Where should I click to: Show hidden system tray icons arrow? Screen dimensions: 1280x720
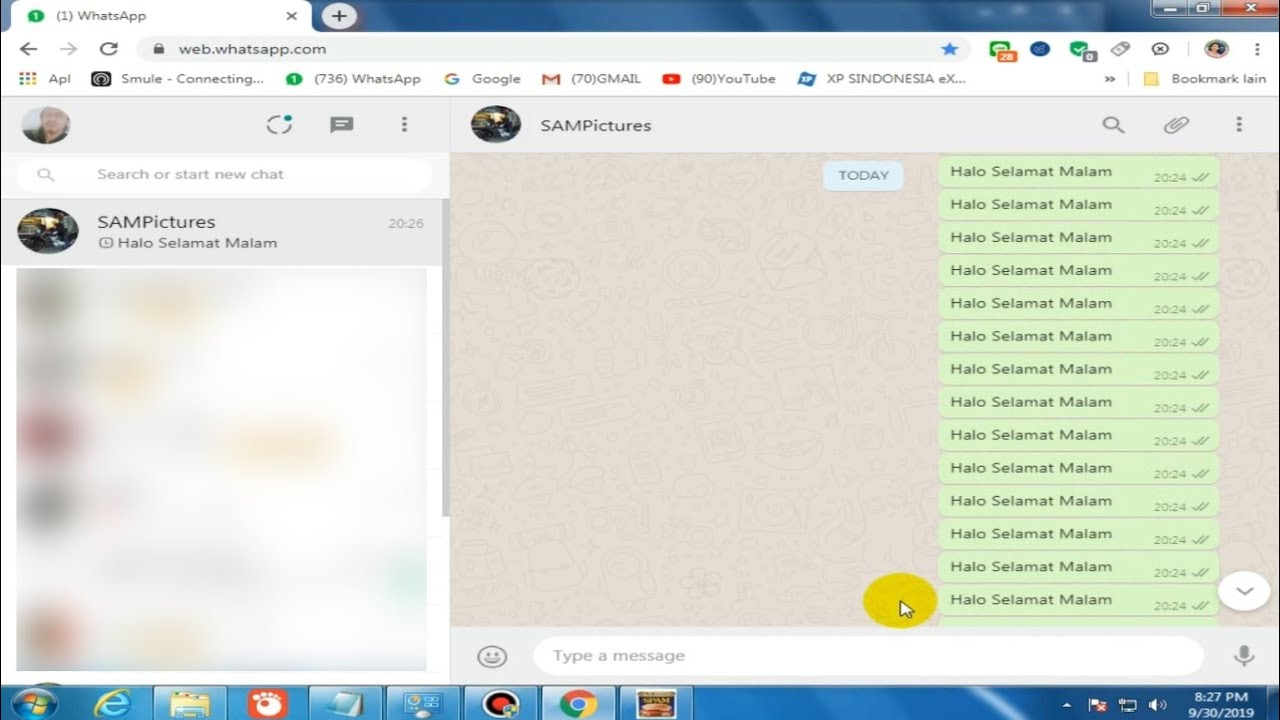point(1067,704)
